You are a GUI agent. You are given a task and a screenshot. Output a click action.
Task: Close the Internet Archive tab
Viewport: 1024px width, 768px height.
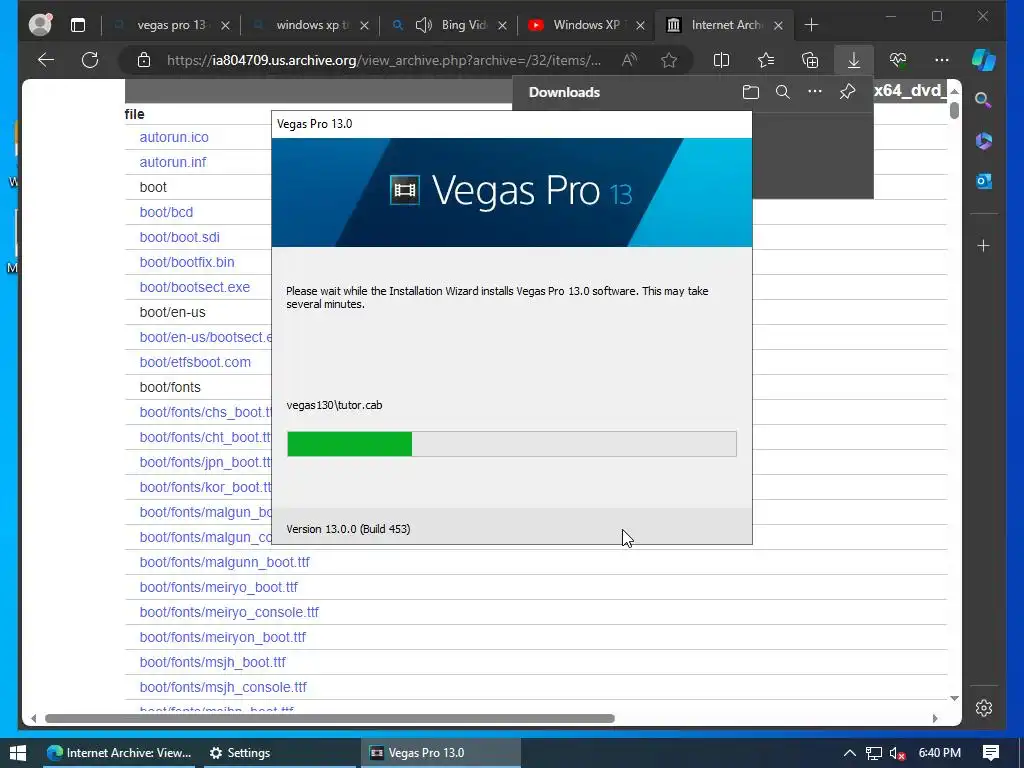(778, 25)
